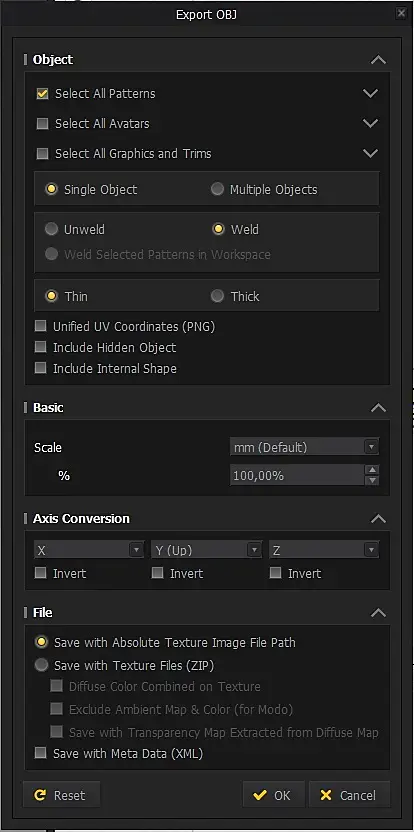Confirm export with OK button
Image resolution: width=414 pixels, height=832 pixels.
tap(274, 795)
